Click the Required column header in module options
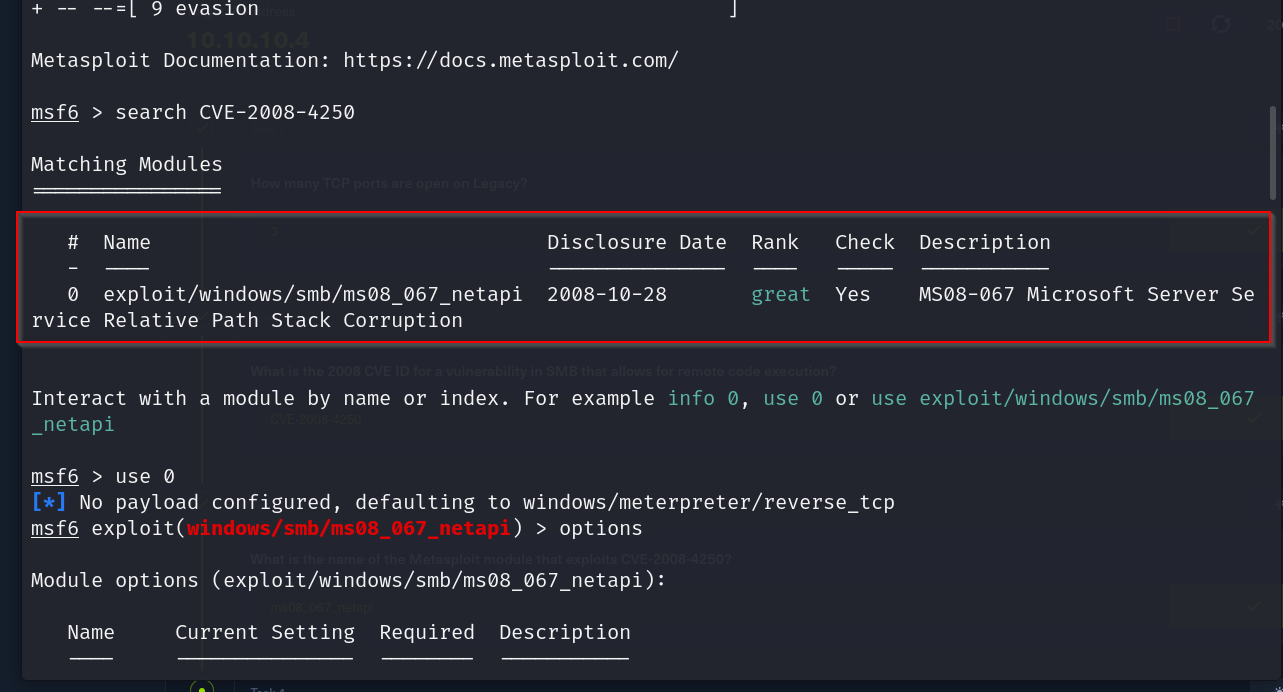This screenshot has width=1283, height=692. pyautogui.click(x=426, y=632)
